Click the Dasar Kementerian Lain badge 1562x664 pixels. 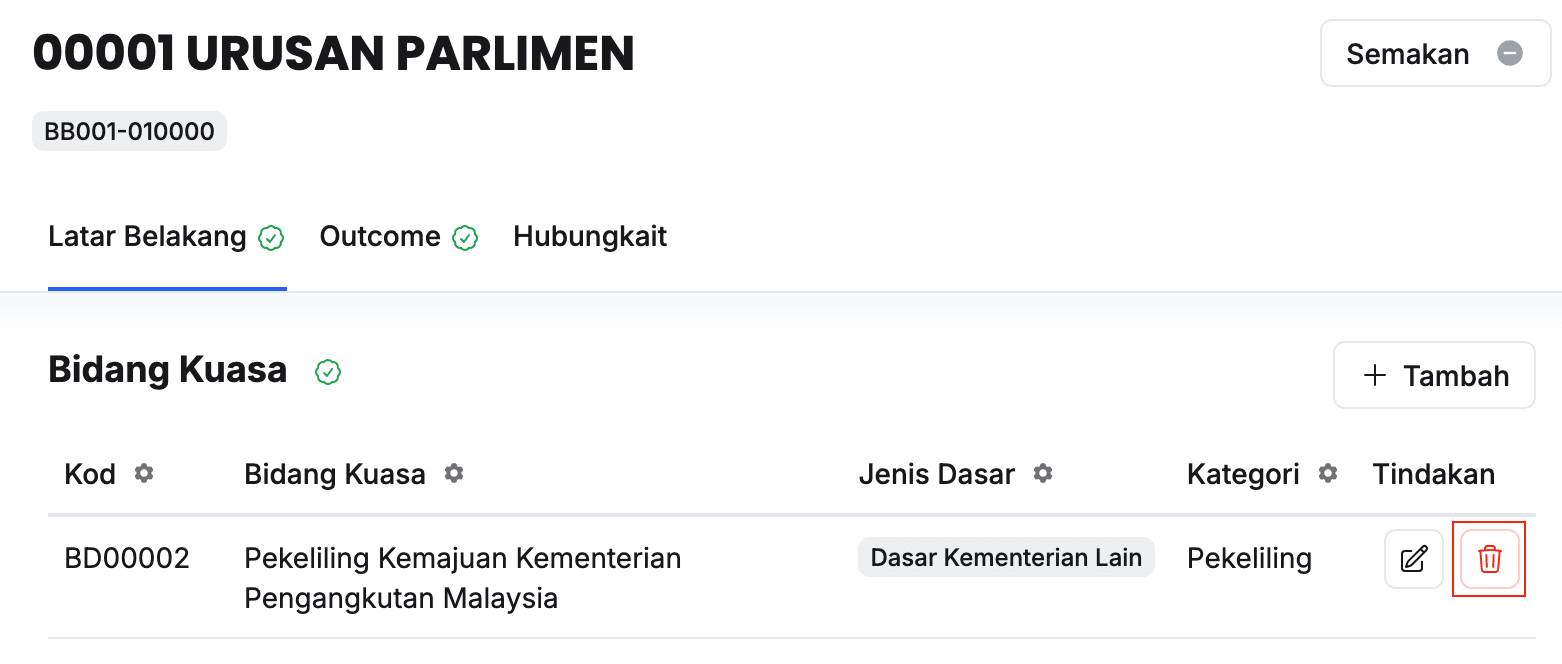click(x=1006, y=557)
